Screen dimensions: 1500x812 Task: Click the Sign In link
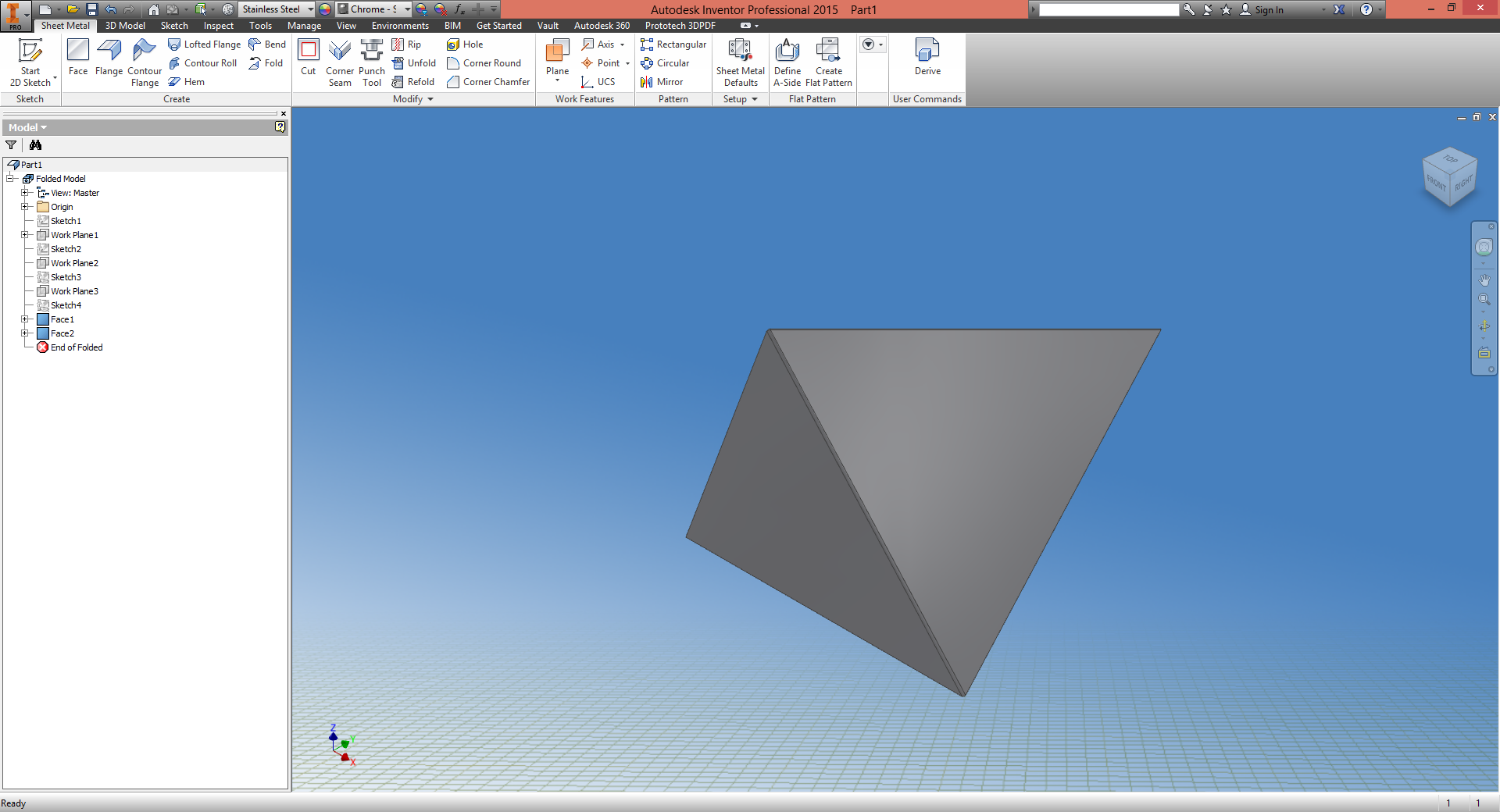point(1269,10)
